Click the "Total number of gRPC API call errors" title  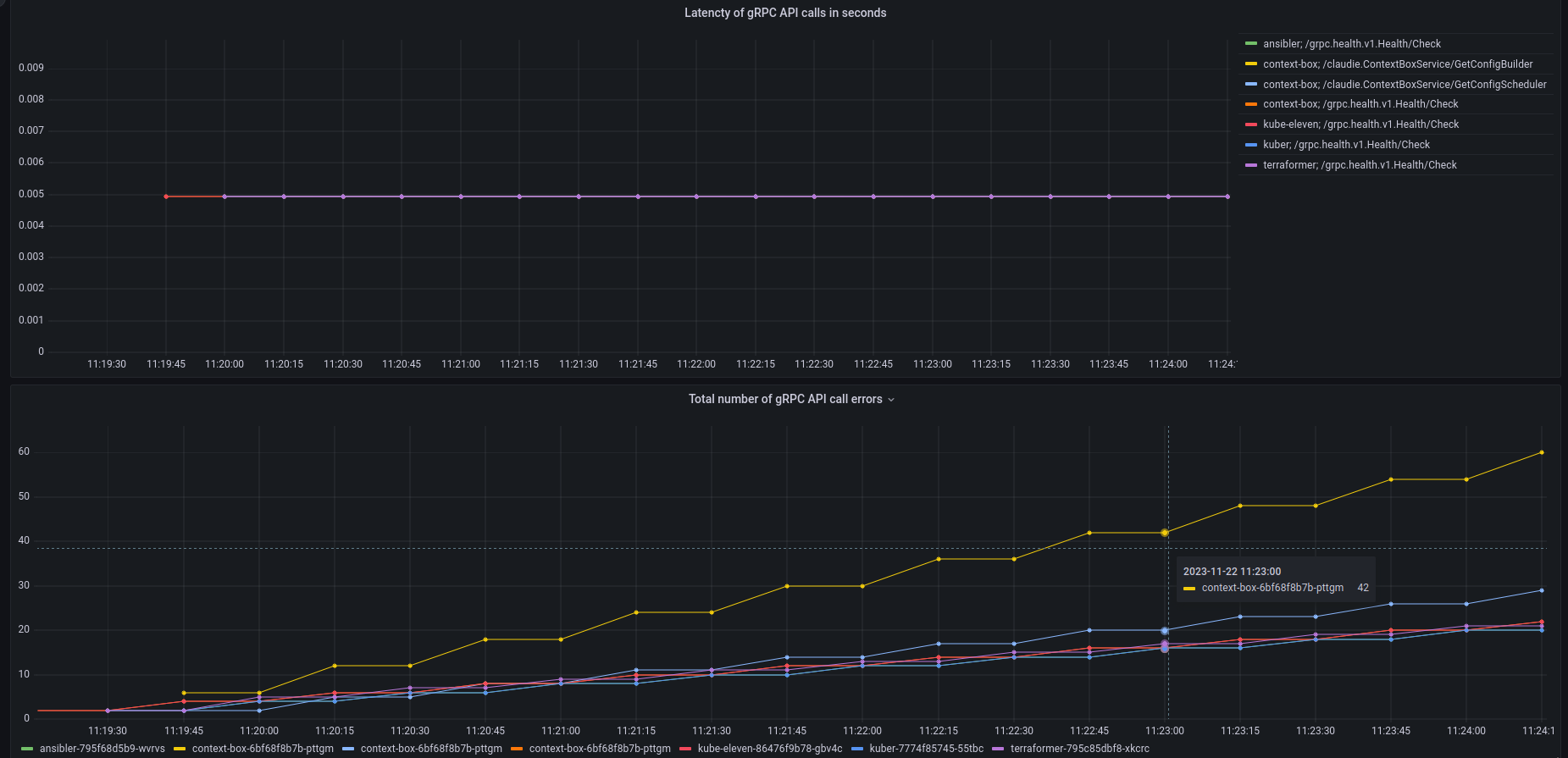point(785,399)
